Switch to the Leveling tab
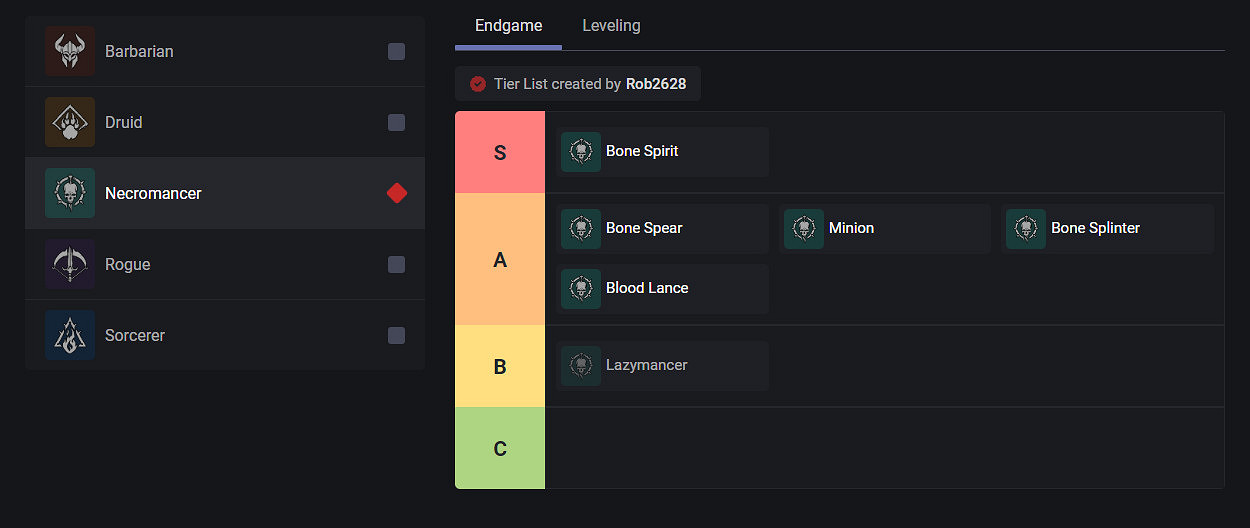Screen dimensions: 1250x528 click(x=611, y=26)
